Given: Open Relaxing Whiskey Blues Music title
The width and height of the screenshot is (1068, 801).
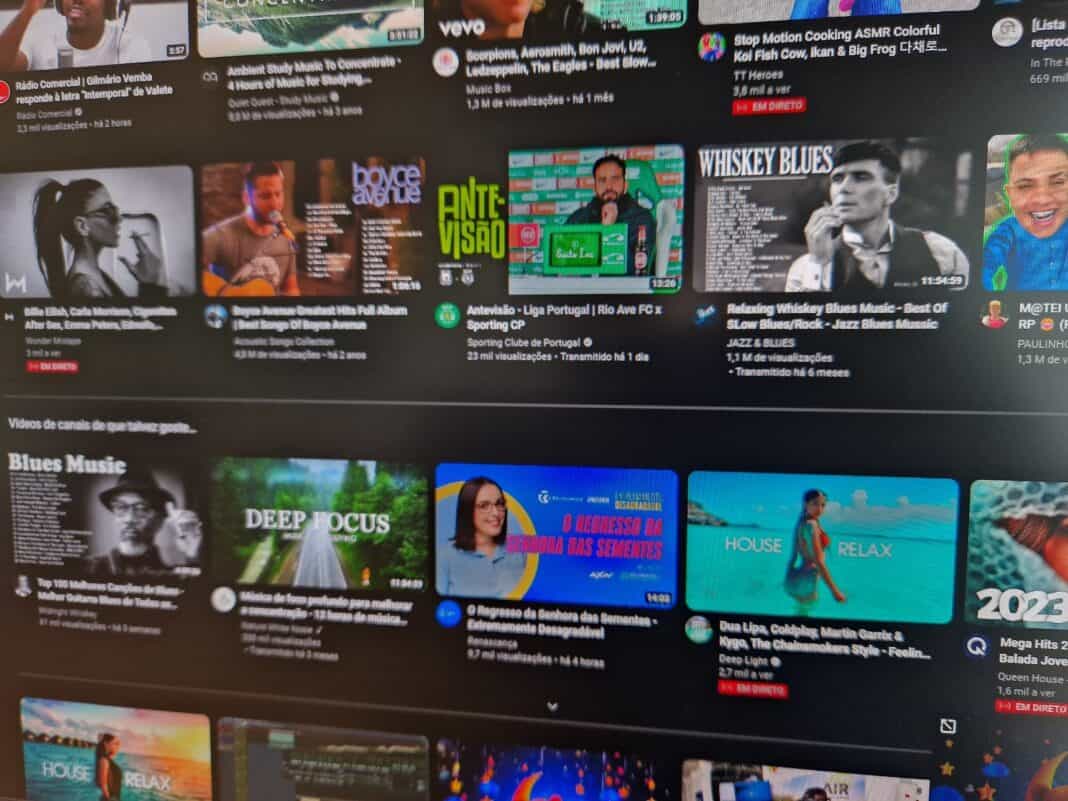Looking at the screenshot, I should point(836,316).
